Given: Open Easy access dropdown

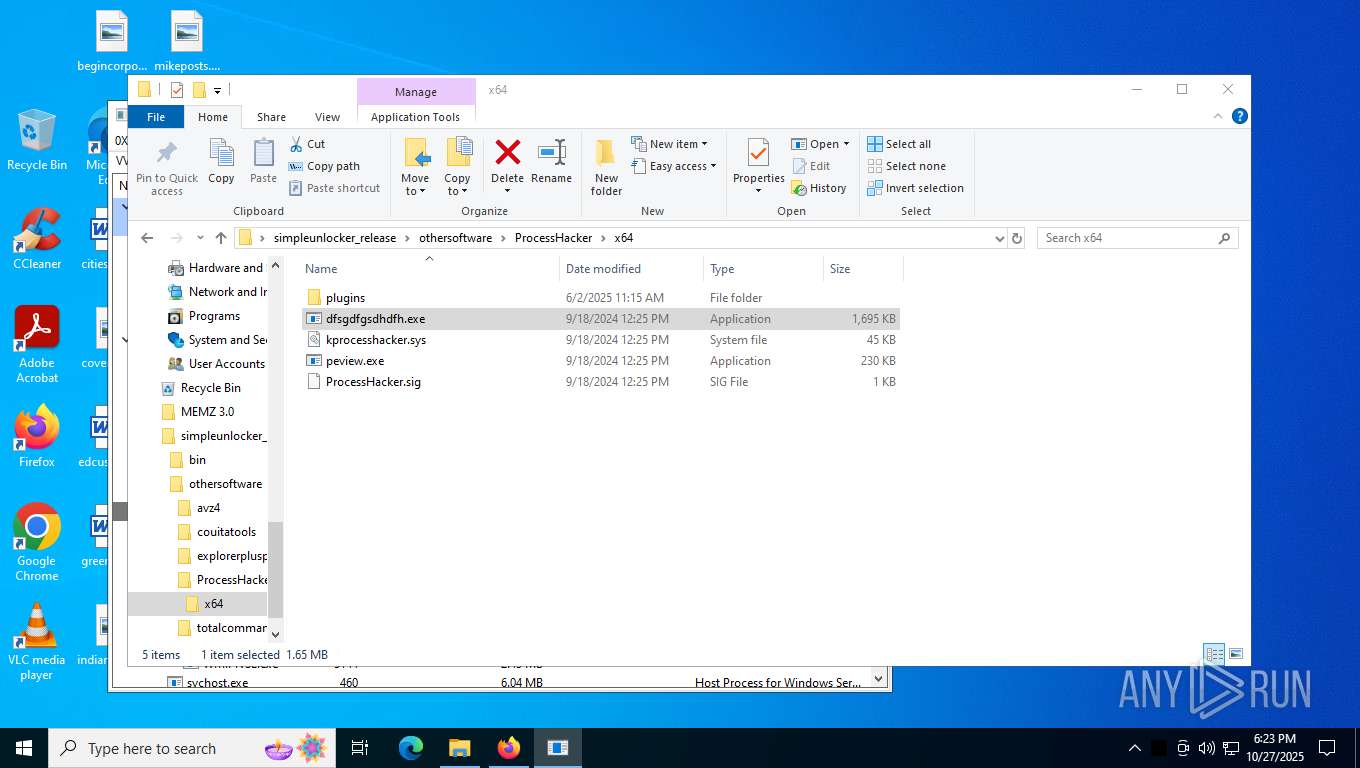Looking at the screenshot, I should click(674, 166).
